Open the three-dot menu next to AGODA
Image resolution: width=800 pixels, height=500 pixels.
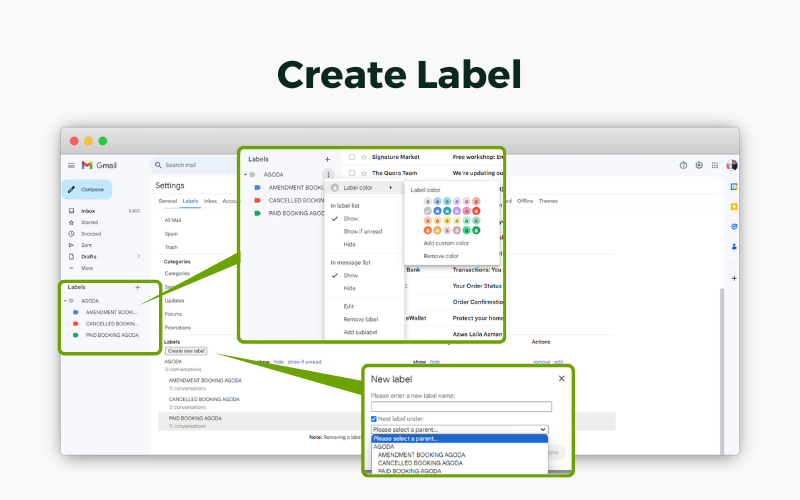[x=327, y=175]
